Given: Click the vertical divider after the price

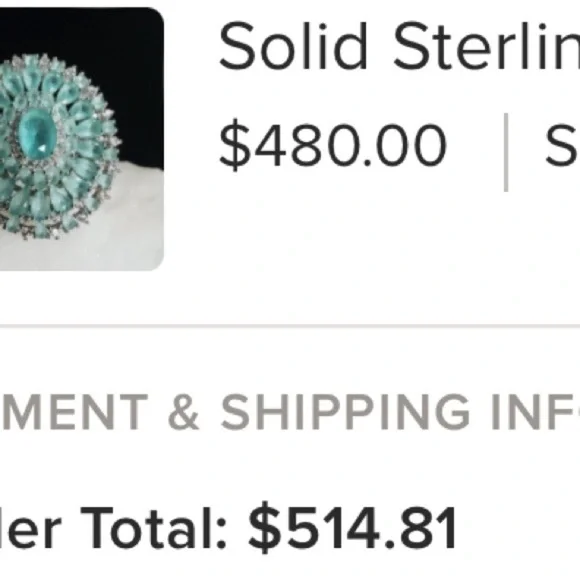Looking at the screenshot, I should tap(506, 152).
